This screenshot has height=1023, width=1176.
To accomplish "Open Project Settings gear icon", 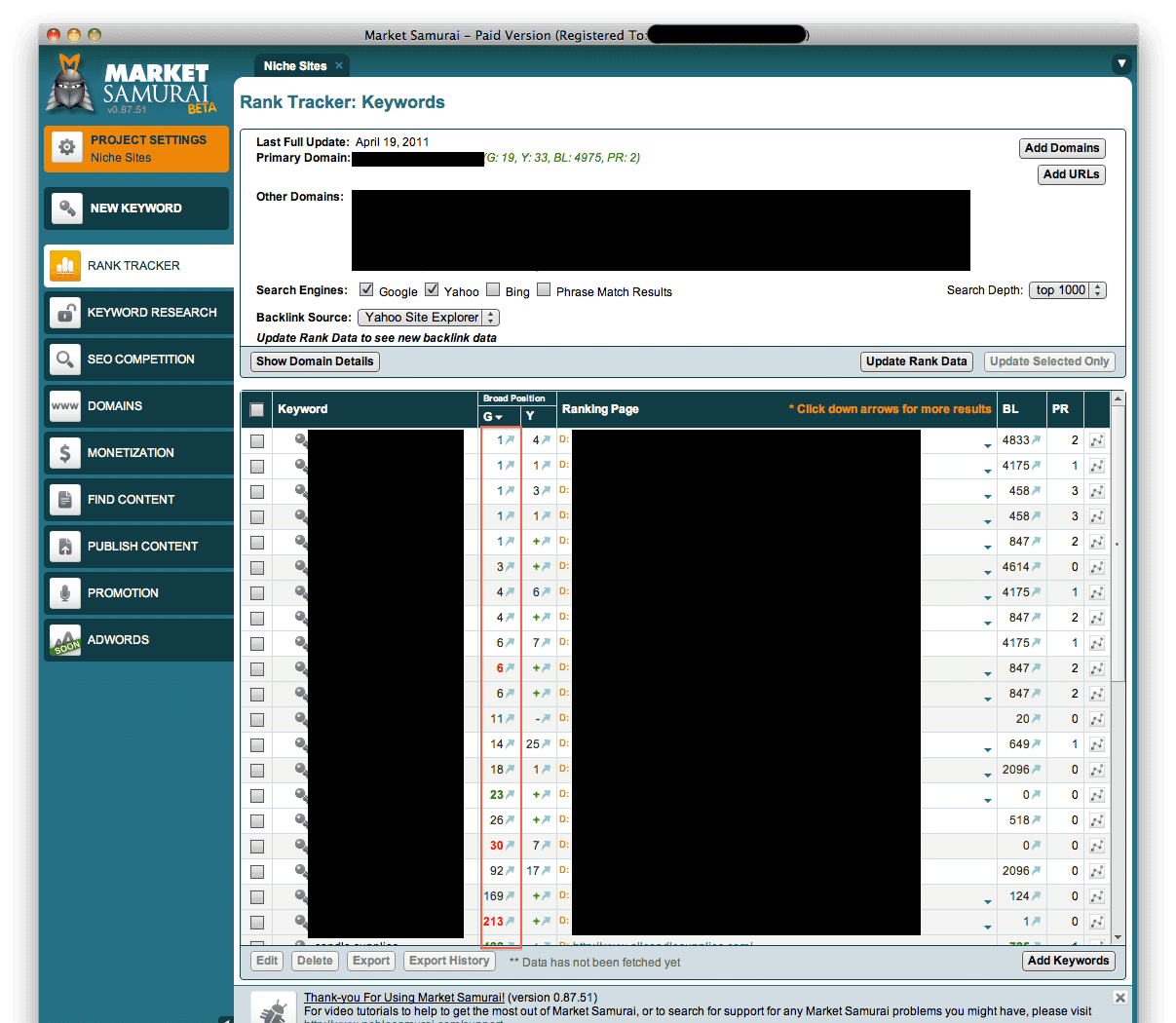I will pyautogui.click(x=66, y=147).
